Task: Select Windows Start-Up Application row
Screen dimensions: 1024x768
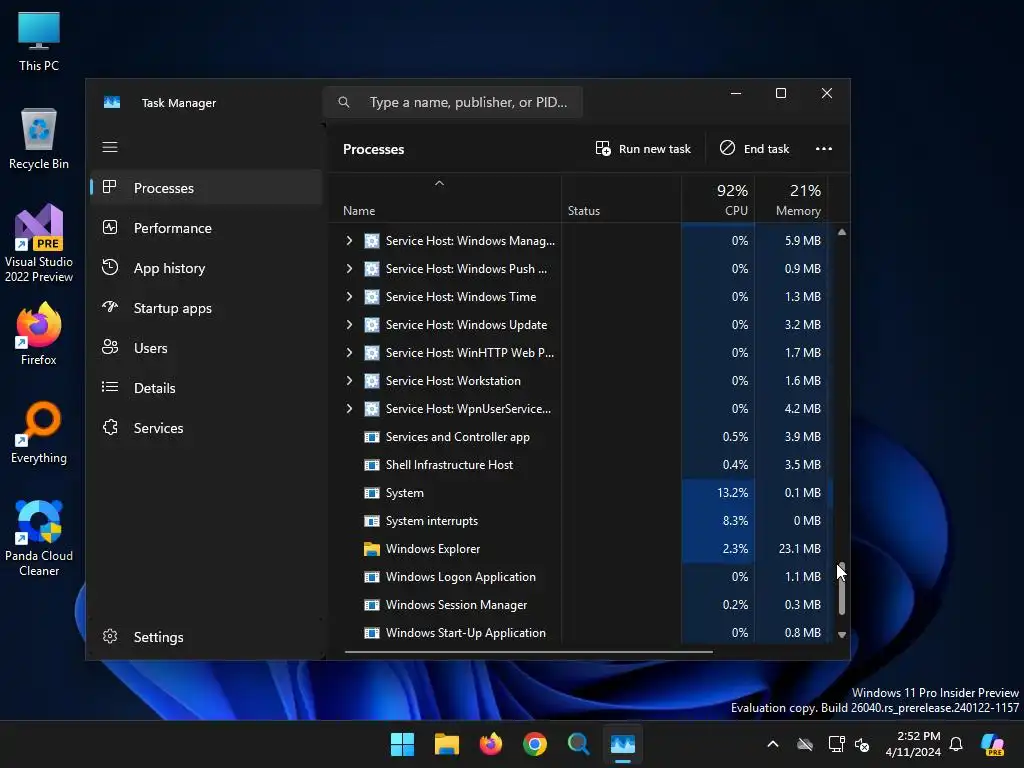Action: click(x=580, y=632)
